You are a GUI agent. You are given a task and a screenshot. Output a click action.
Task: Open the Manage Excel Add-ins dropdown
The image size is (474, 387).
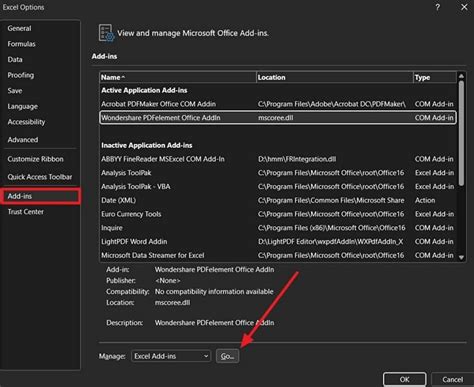171,356
